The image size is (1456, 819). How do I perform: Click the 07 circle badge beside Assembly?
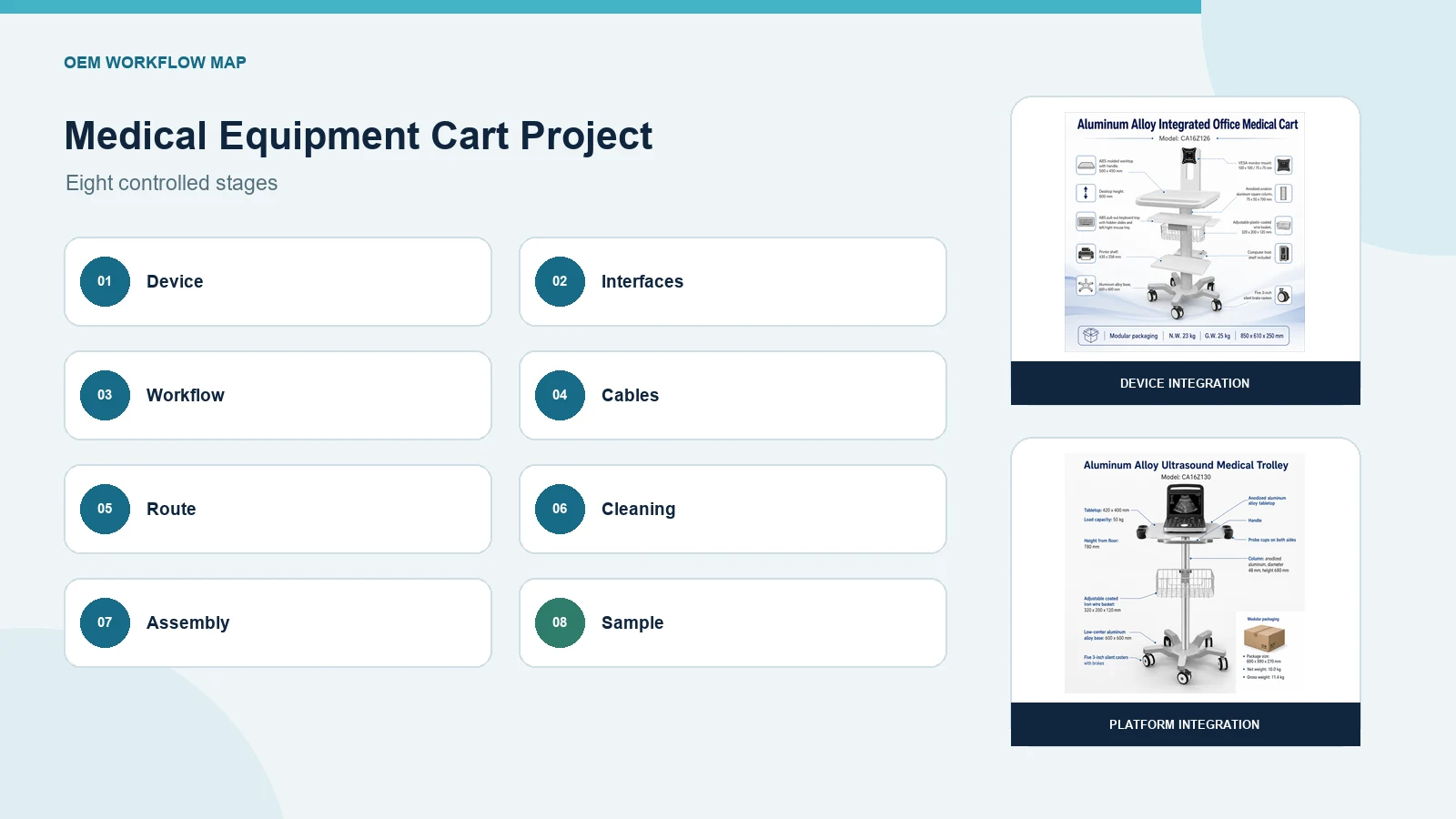coord(105,622)
